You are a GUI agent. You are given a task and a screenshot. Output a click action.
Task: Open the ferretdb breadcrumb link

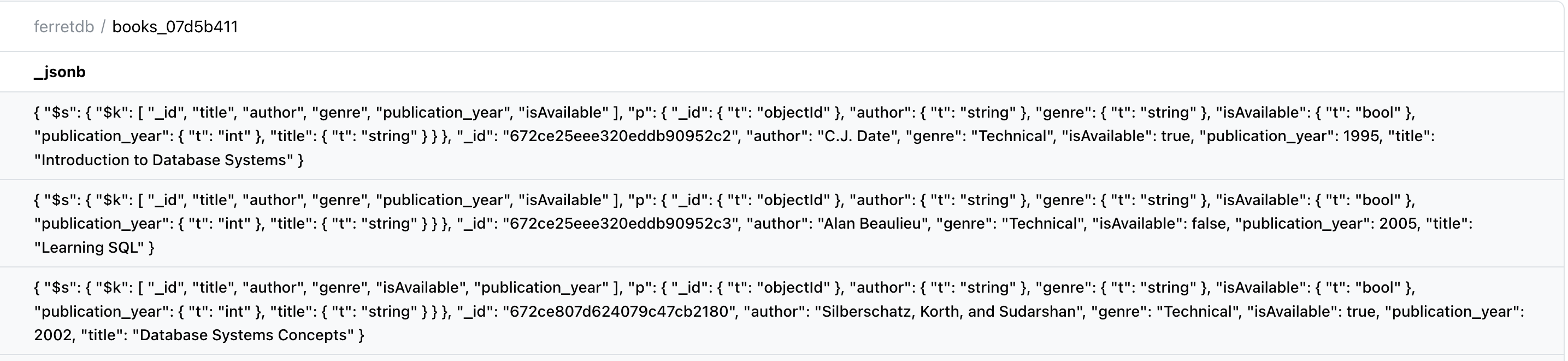pyautogui.click(x=64, y=27)
